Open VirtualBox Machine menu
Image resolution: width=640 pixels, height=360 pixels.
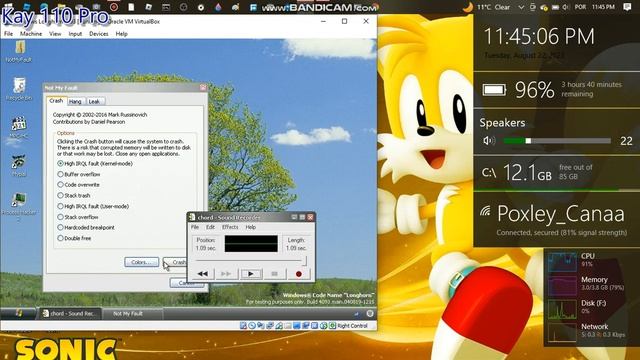click(x=31, y=34)
